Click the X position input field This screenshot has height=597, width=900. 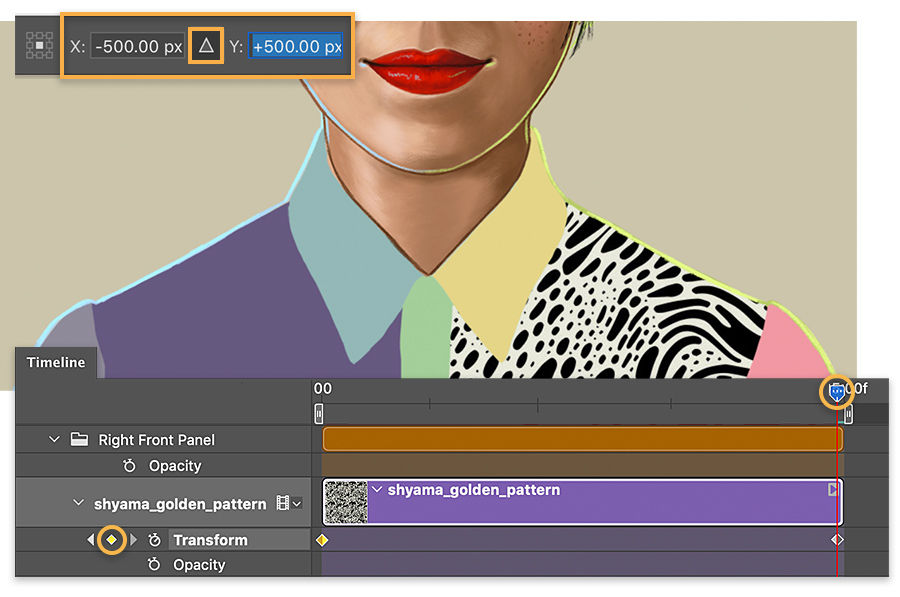(x=137, y=45)
